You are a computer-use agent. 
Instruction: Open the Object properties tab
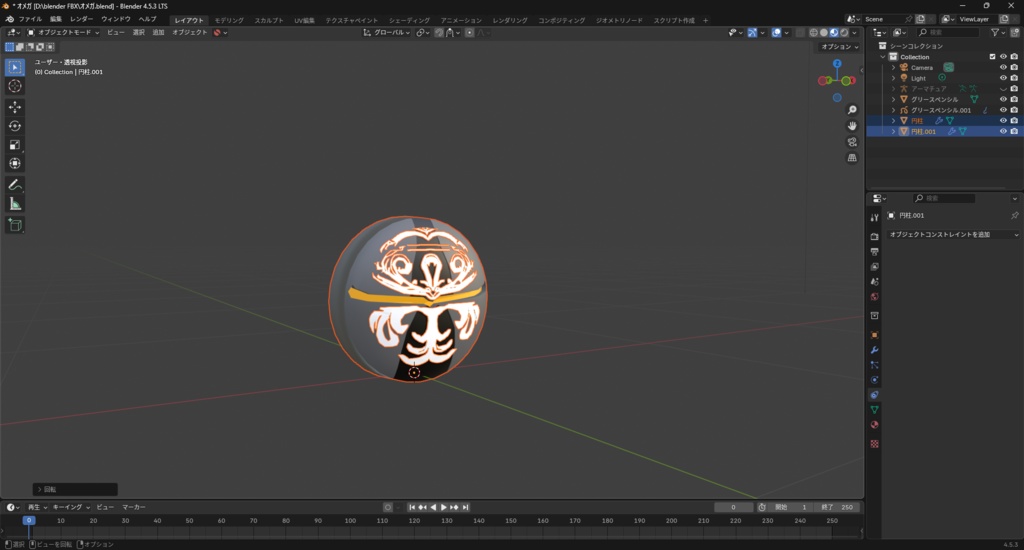coord(874,335)
